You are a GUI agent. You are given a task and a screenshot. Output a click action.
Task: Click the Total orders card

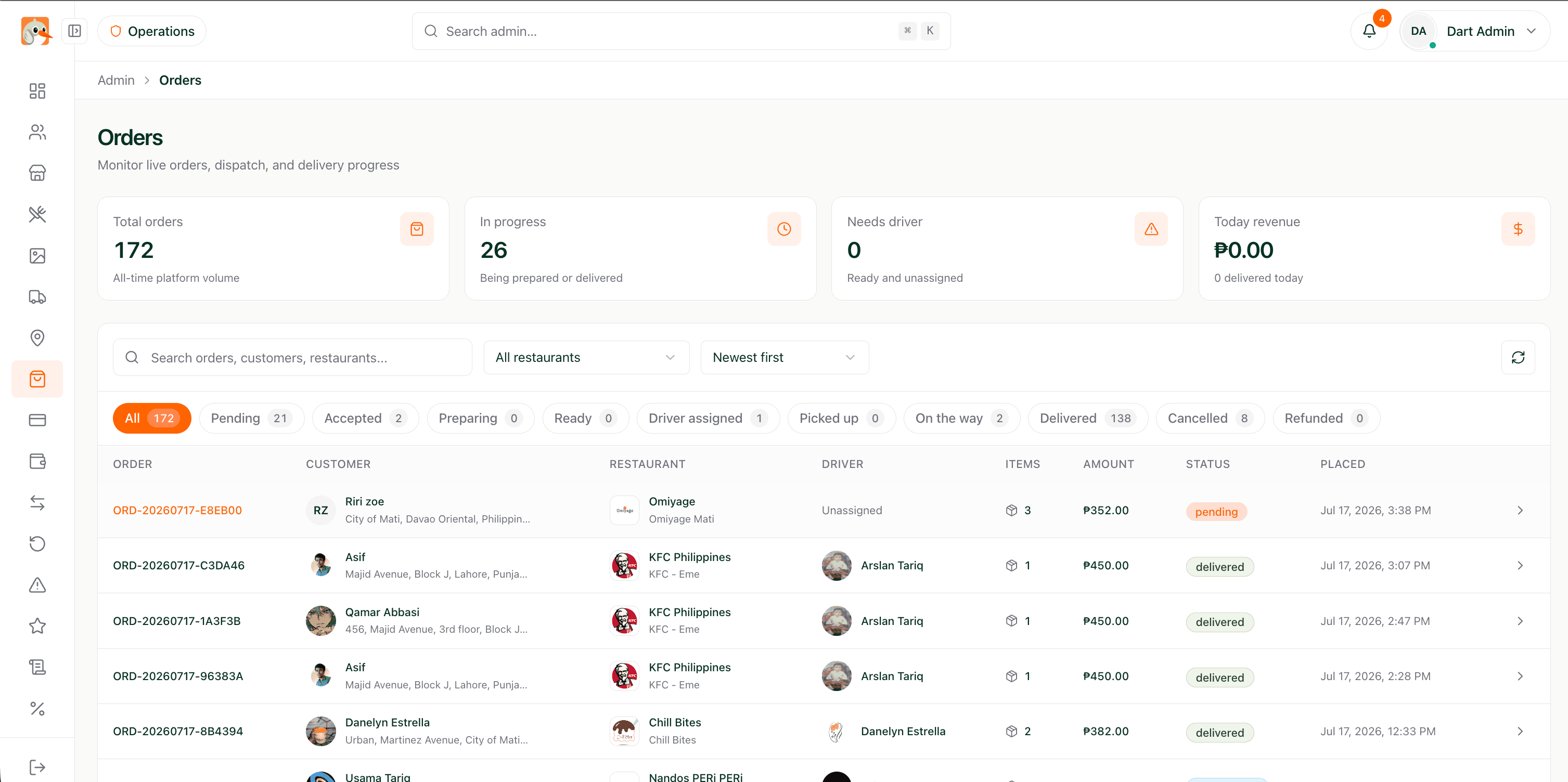coord(273,249)
